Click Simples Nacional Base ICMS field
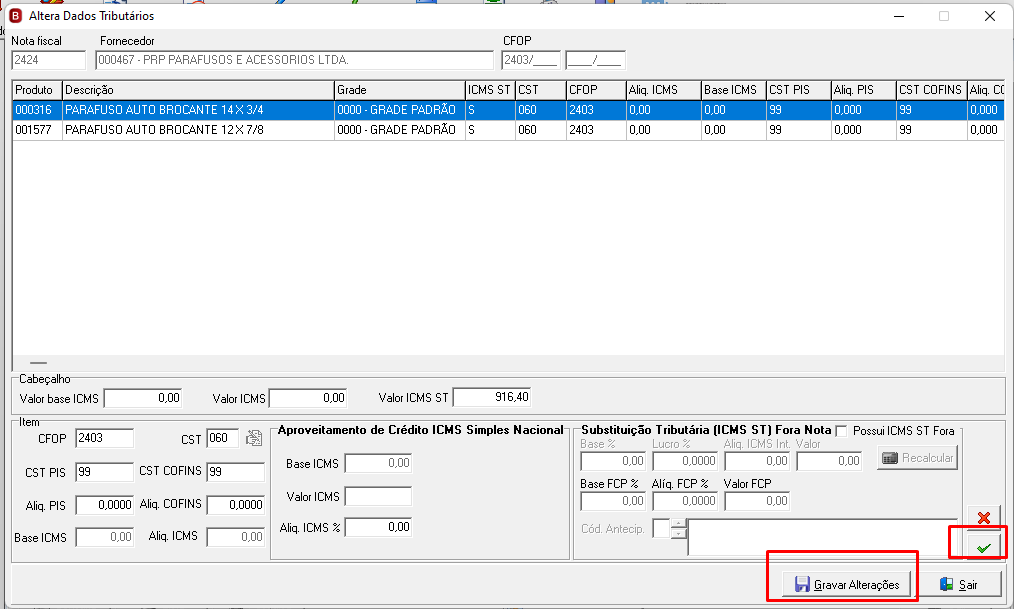1014x609 pixels. (378, 463)
